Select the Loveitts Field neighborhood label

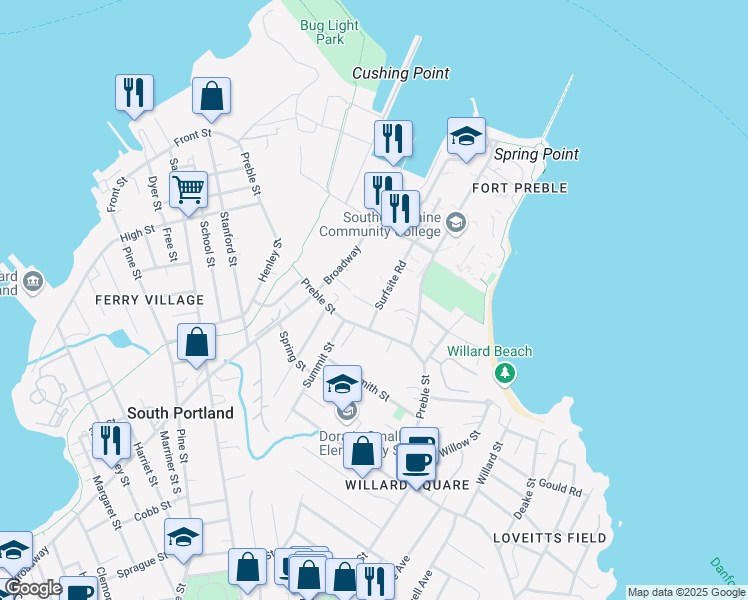549,538
